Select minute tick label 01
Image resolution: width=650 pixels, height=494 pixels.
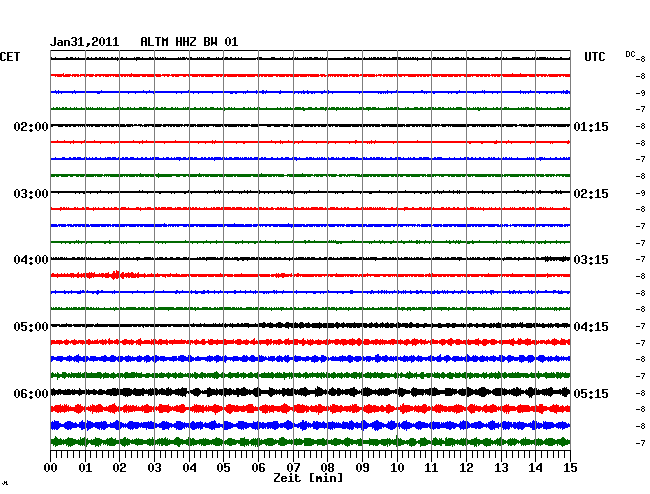point(85,467)
